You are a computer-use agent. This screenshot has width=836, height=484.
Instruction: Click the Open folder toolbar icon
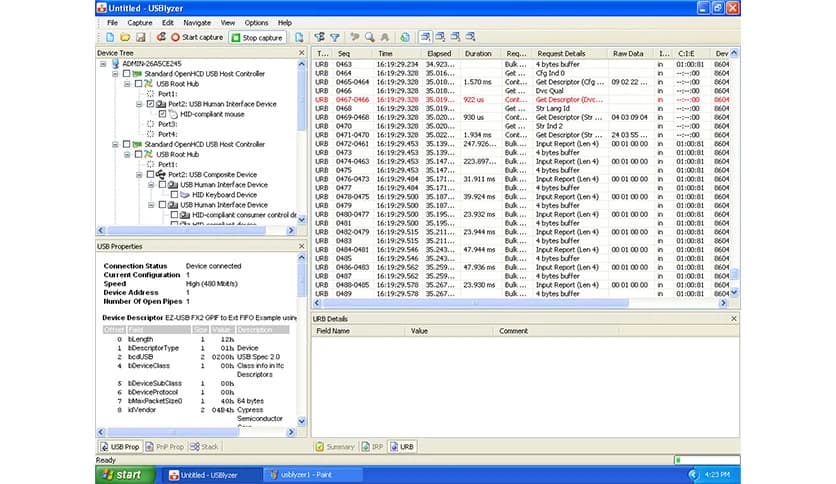(x=125, y=37)
